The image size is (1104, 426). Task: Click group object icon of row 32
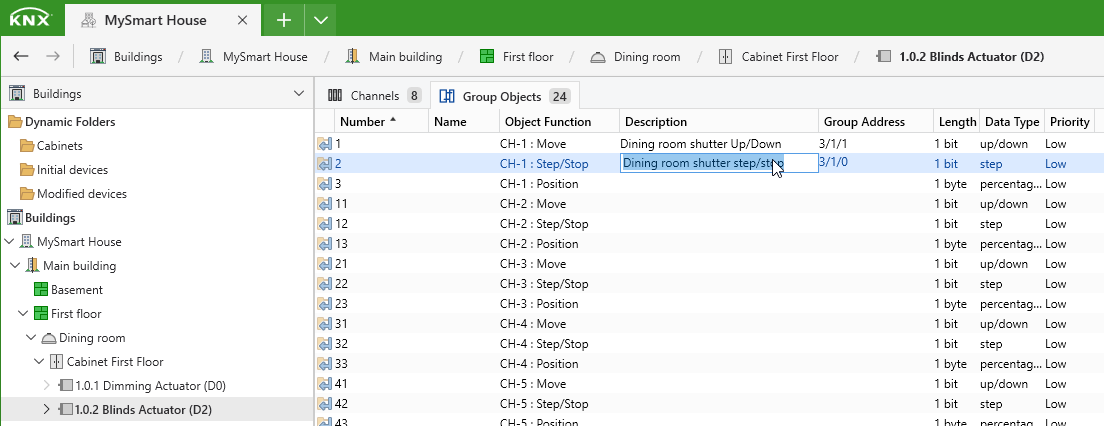click(324, 344)
